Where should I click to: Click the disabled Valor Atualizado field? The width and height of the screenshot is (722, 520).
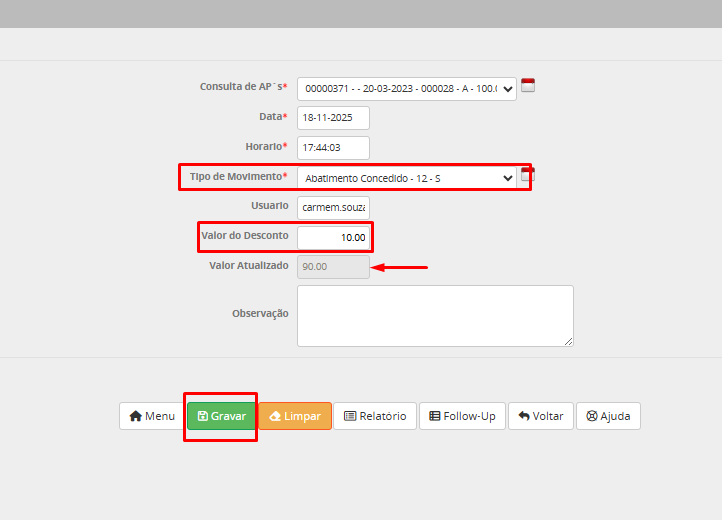click(x=333, y=267)
